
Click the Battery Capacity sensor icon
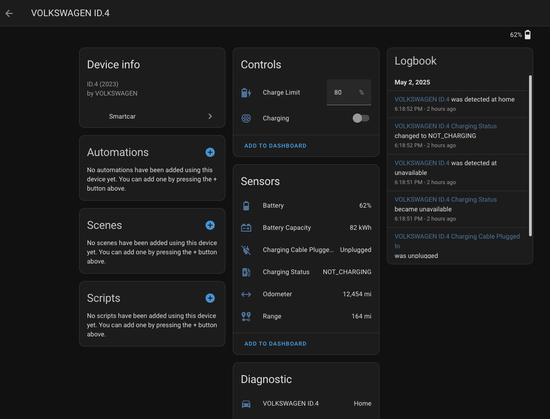pos(246,228)
